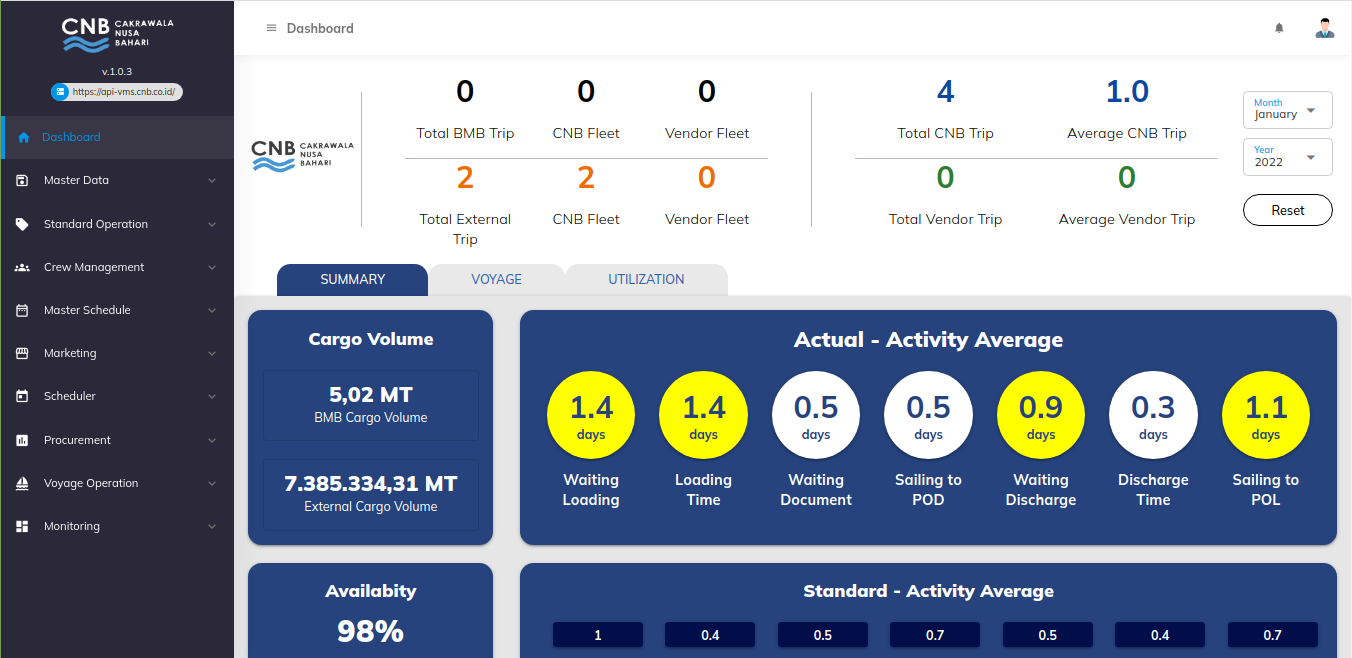Switch to the VOYAGE tab

click(496, 280)
